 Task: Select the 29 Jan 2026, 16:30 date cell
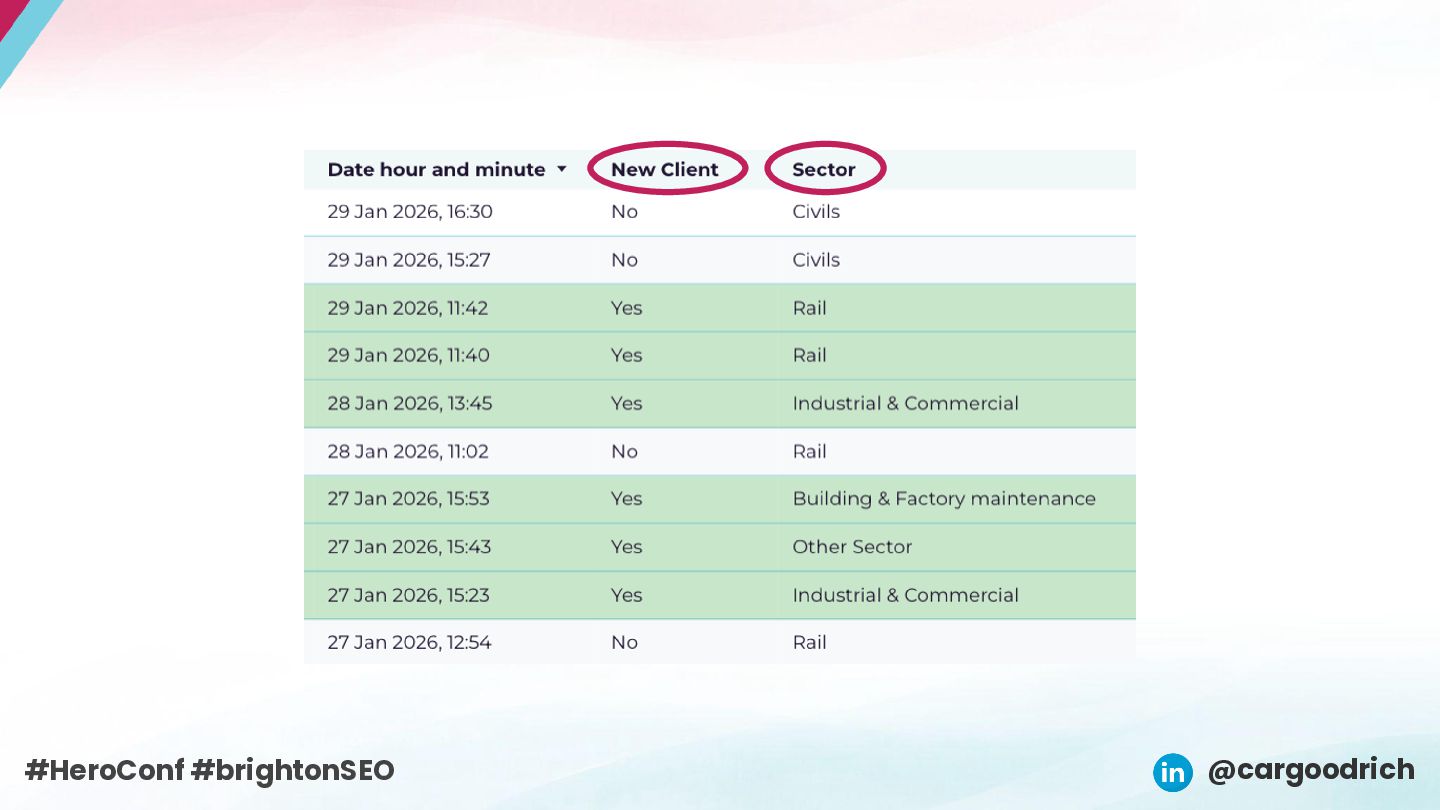410,212
